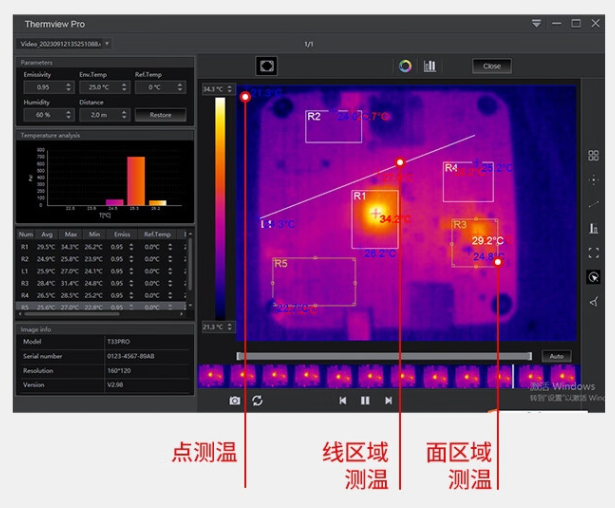This screenshot has width=615, height=508.
Task: Skip to the next frame
Action: (388, 400)
